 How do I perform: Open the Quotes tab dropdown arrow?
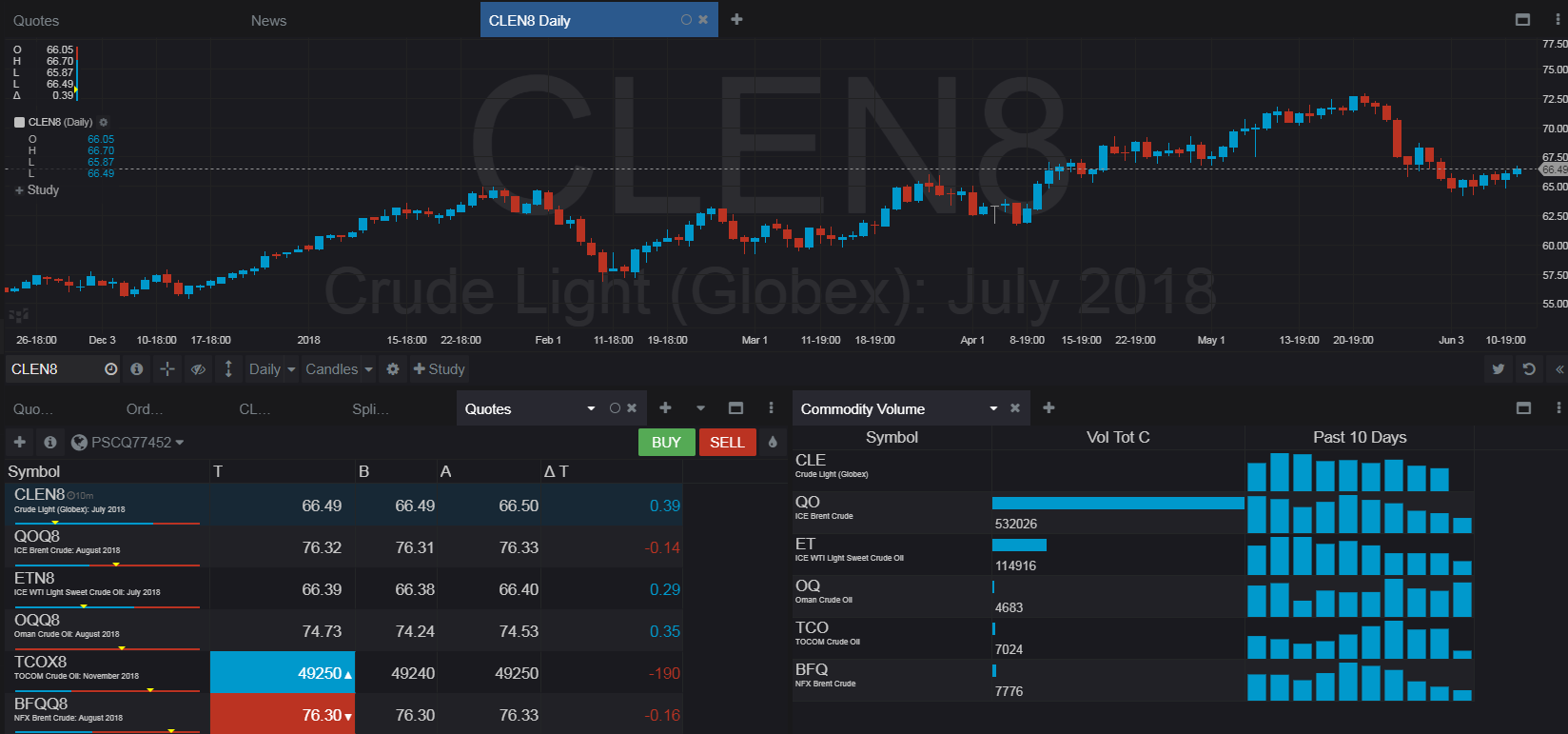(591, 408)
